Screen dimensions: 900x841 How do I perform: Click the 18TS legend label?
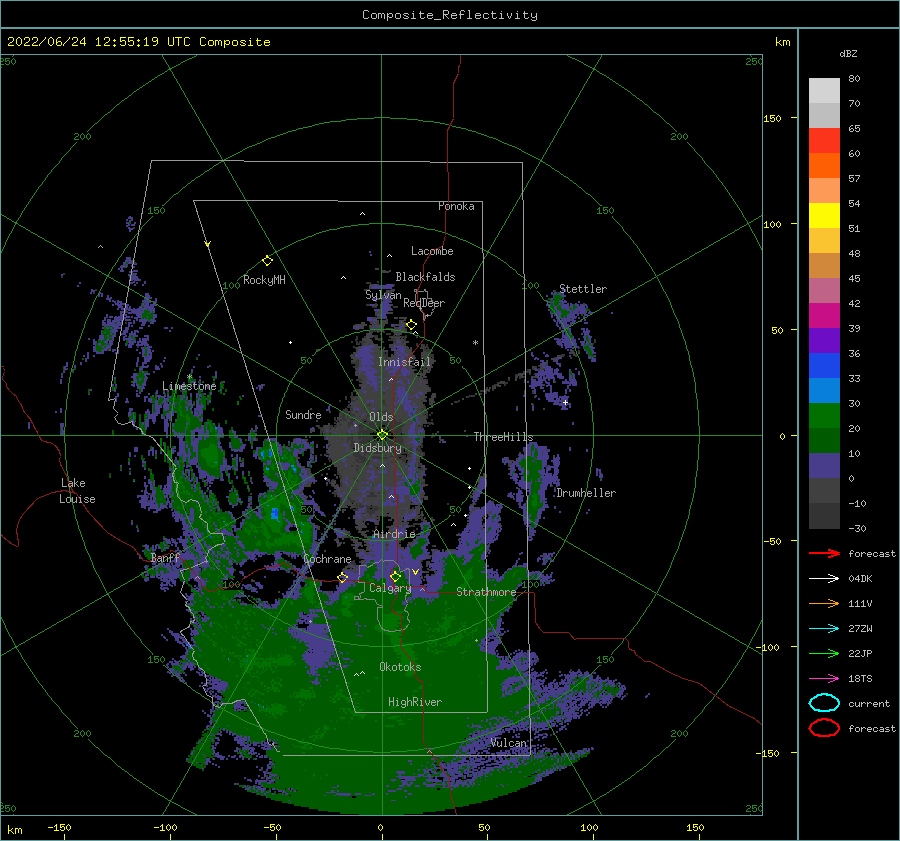click(860, 679)
